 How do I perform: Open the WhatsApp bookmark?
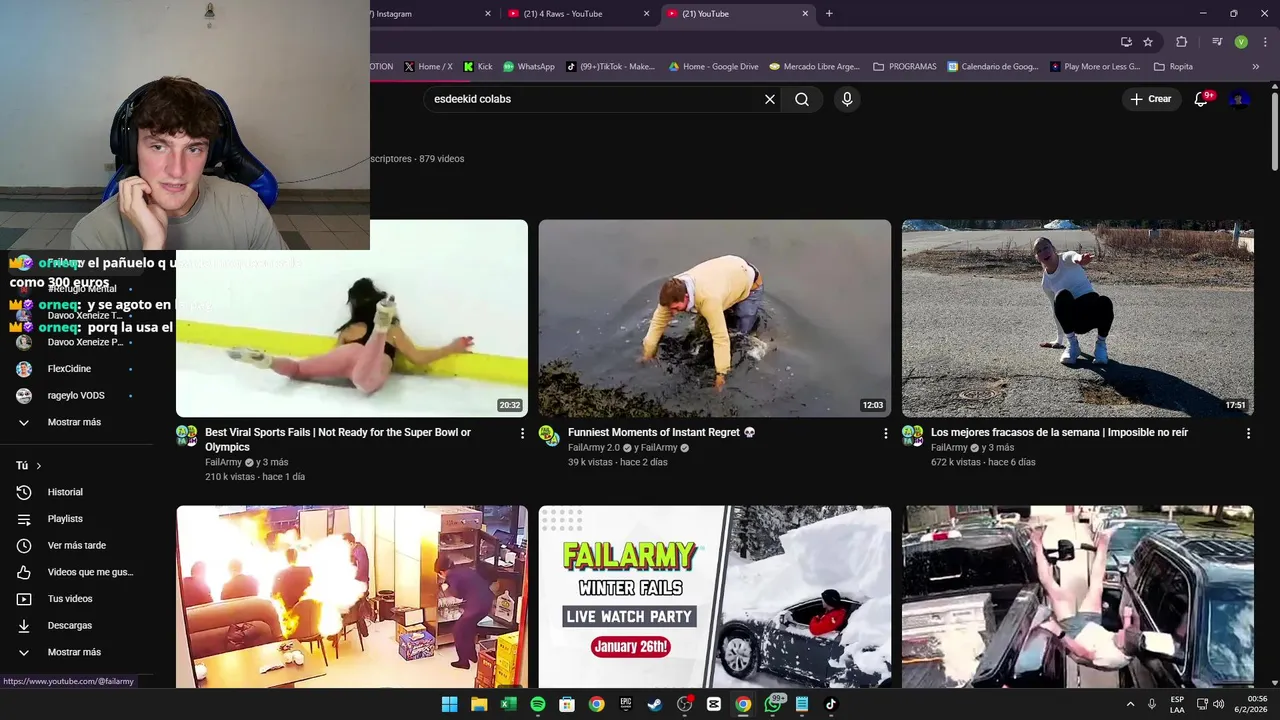528,67
